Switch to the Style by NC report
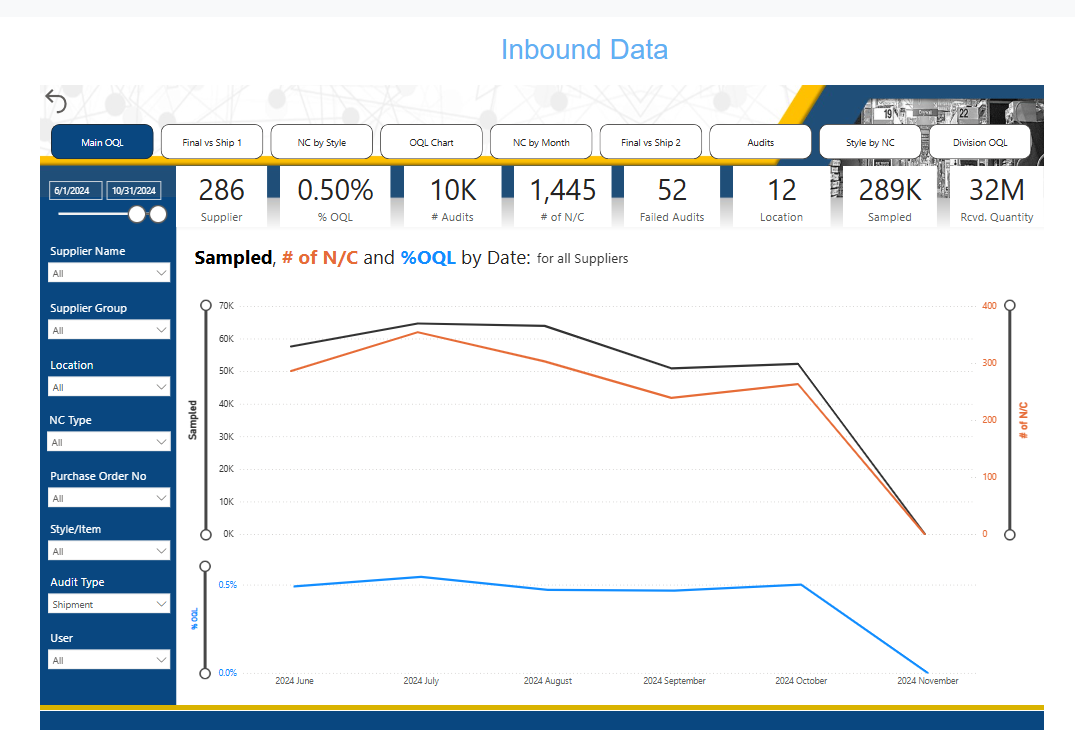The image size is (1075, 744). pos(870,141)
